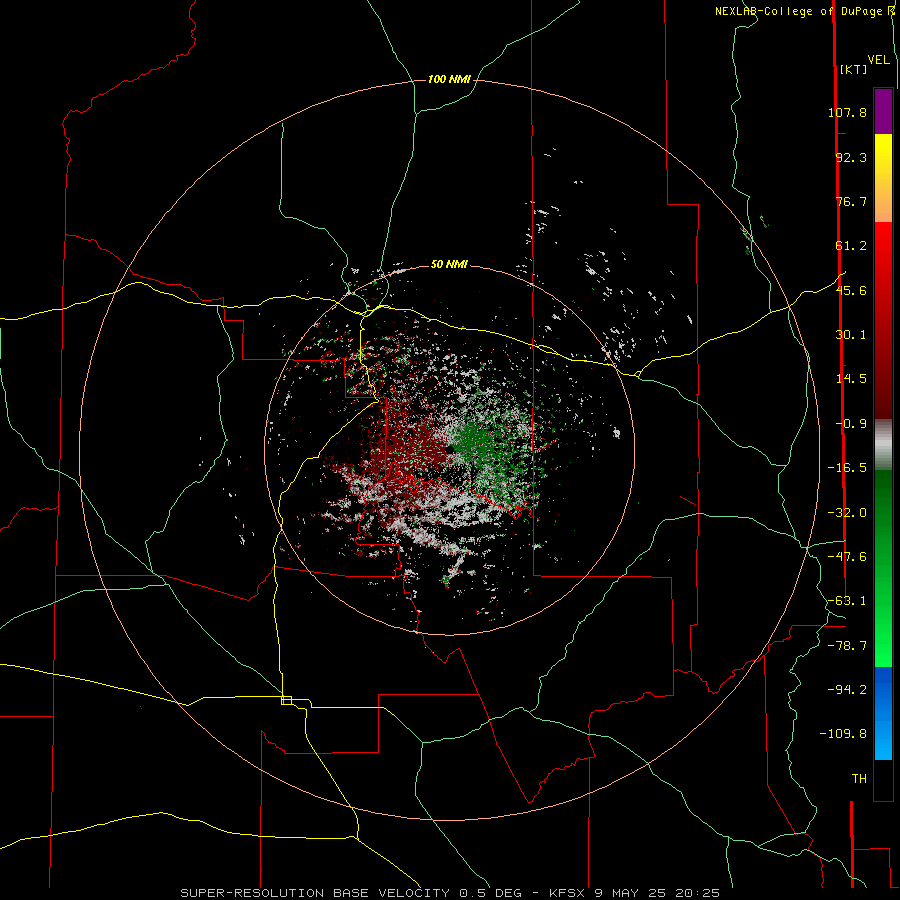
Task: Click the -16.5 velocity scale value
Action: (847, 468)
